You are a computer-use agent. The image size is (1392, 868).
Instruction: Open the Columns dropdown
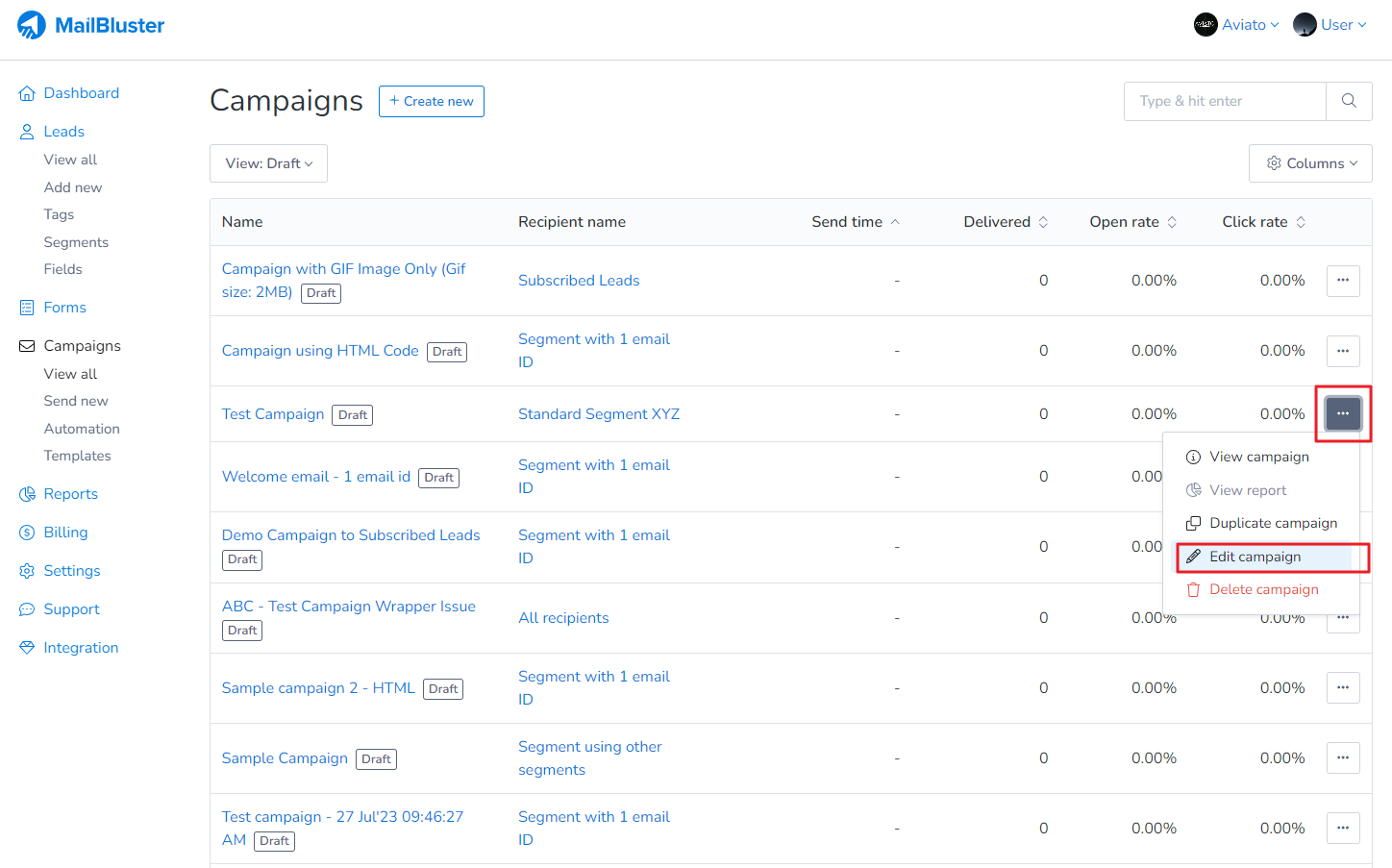tap(1310, 163)
